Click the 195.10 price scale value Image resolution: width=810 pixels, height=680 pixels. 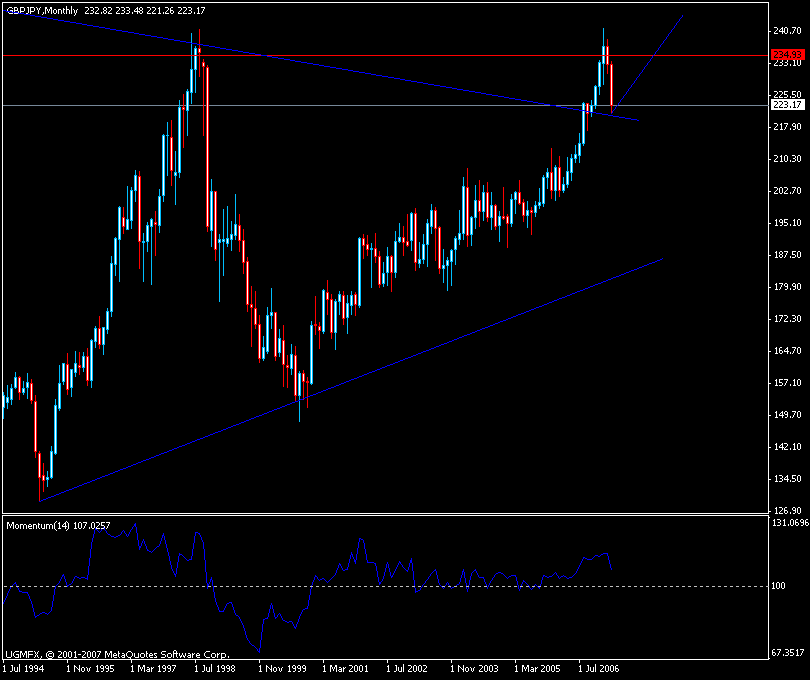[x=788, y=223]
